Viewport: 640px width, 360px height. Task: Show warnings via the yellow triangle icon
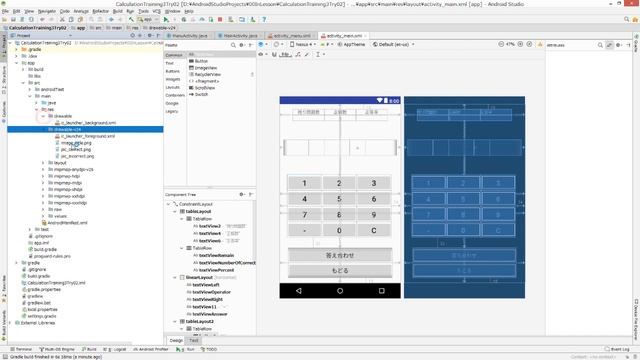pyautogui.click(x=540, y=44)
